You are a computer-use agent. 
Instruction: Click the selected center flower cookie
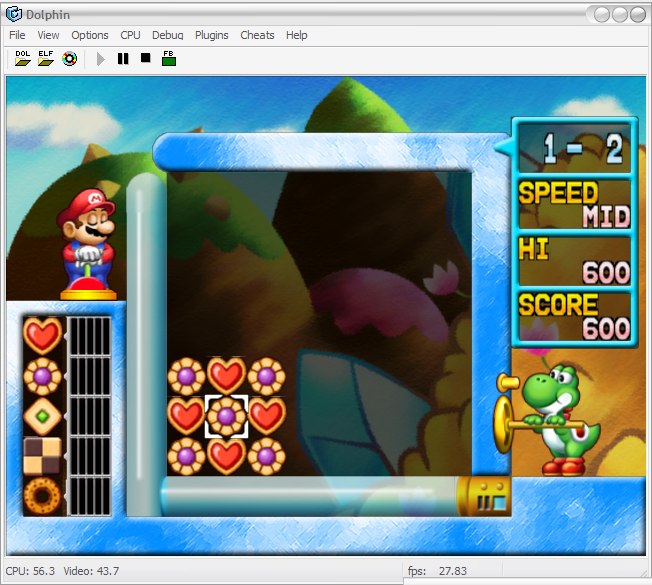pyautogui.click(x=226, y=416)
